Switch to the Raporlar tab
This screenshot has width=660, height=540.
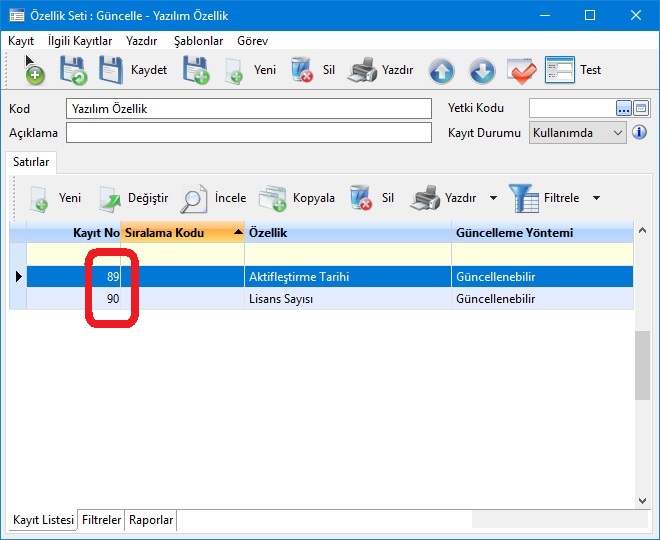pyautogui.click(x=151, y=520)
